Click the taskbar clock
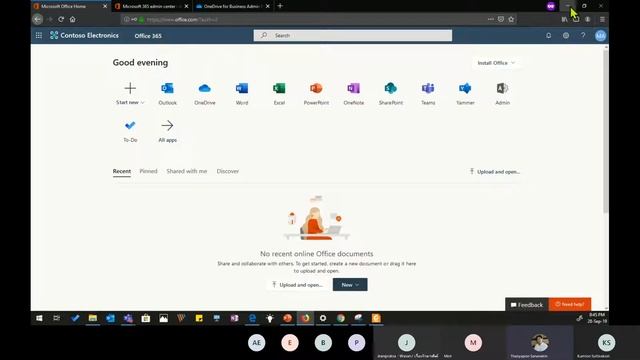 point(597,318)
